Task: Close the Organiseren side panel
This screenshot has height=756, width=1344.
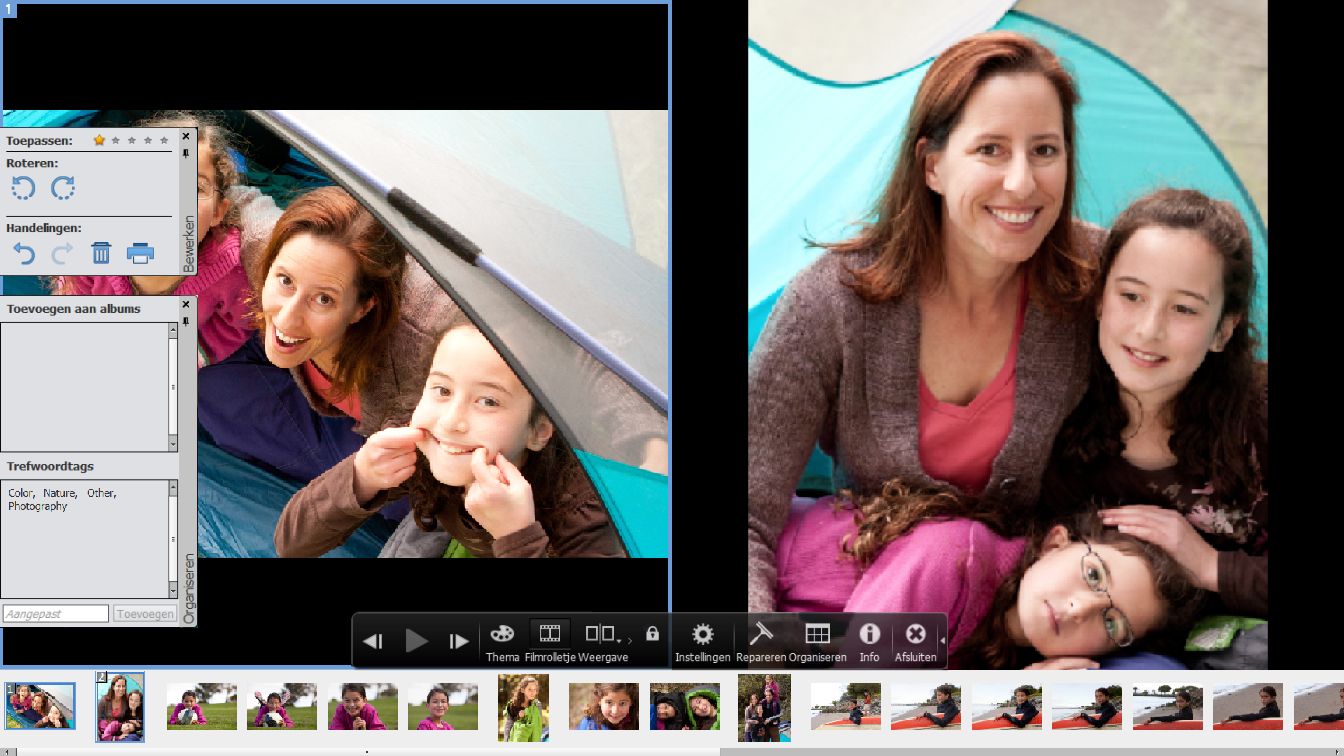Action: 186,304
